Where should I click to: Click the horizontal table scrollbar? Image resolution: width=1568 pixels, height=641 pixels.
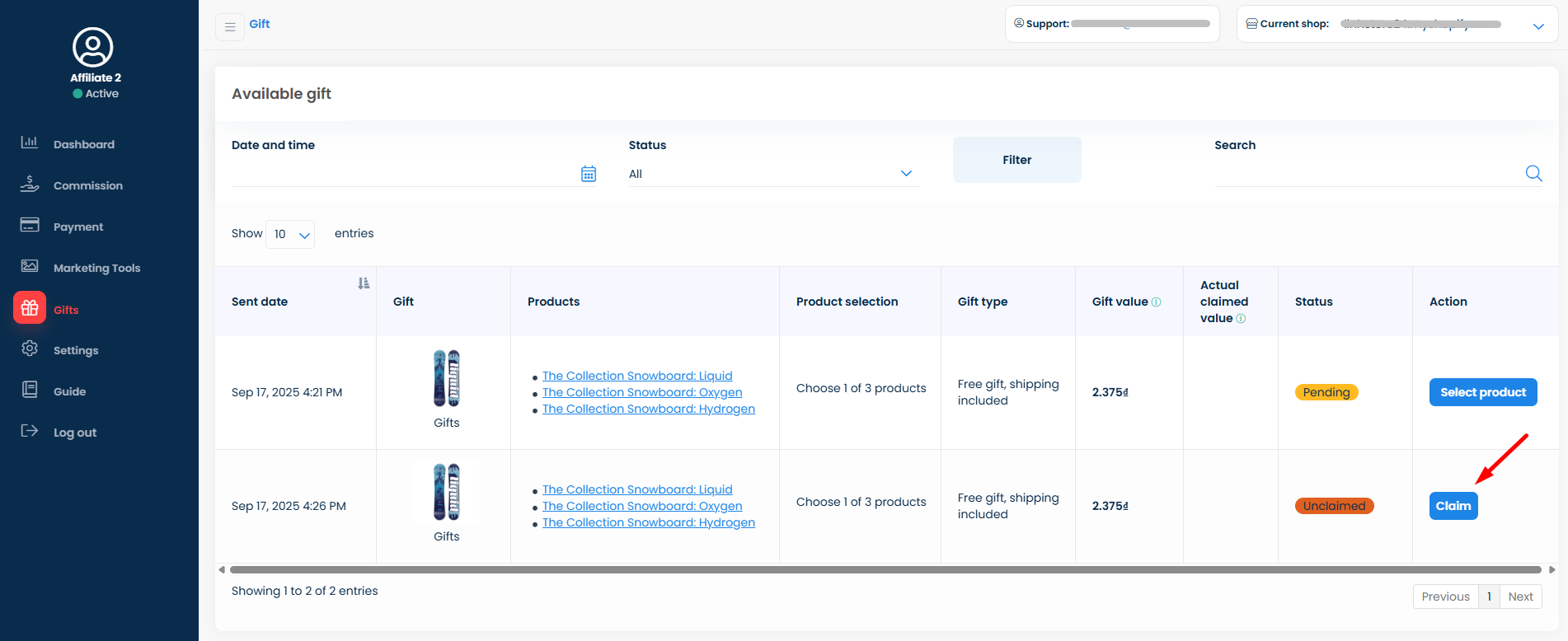885,569
